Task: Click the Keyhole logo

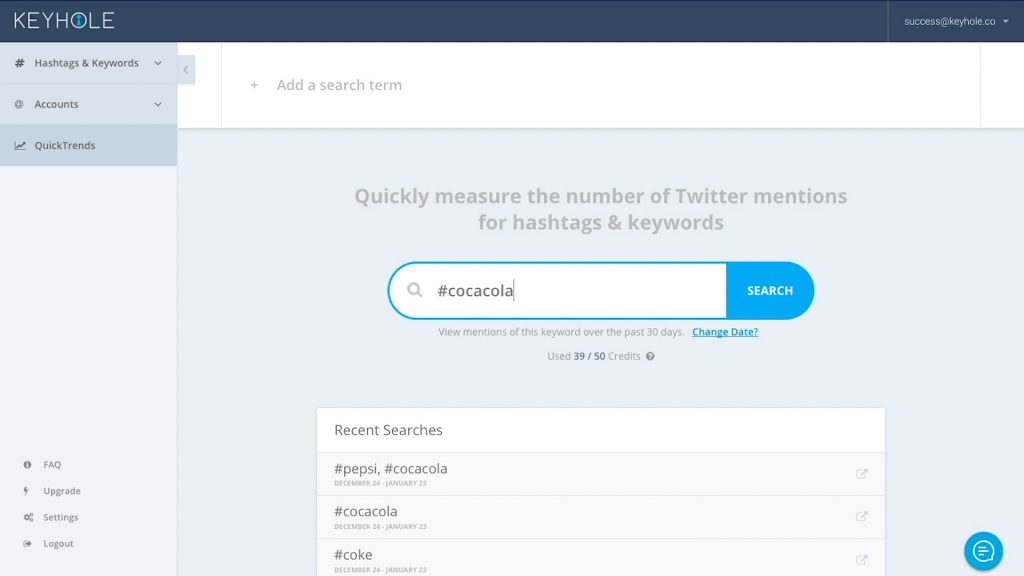Action: 64,20
